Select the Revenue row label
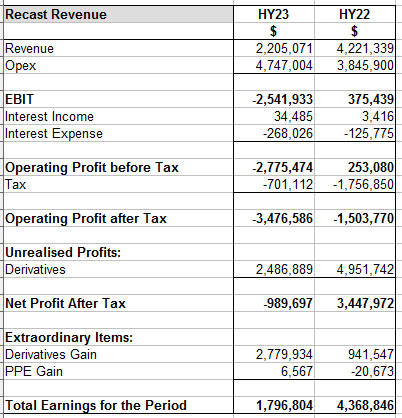 [x=29, y=49]
